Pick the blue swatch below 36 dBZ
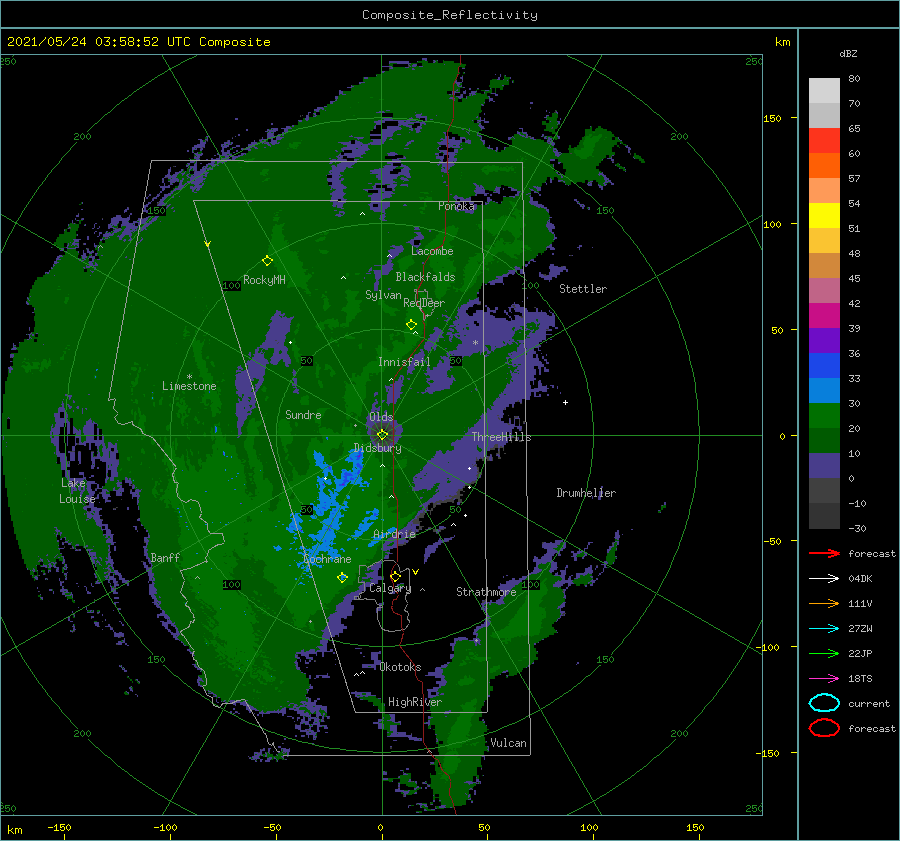 pyautogui.click(x=824, y=365)
